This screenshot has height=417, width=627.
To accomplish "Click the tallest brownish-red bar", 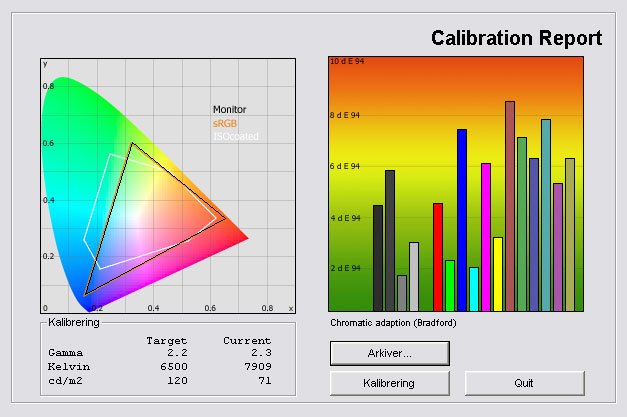I will click(510, 206).
